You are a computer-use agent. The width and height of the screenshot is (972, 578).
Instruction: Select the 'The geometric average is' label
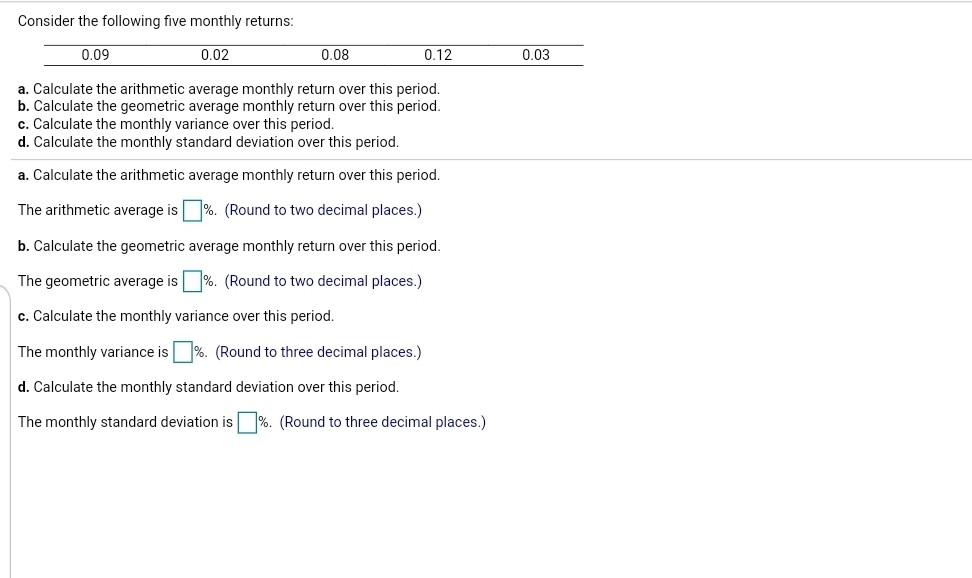pyautogui.click(x=98, y=281)
